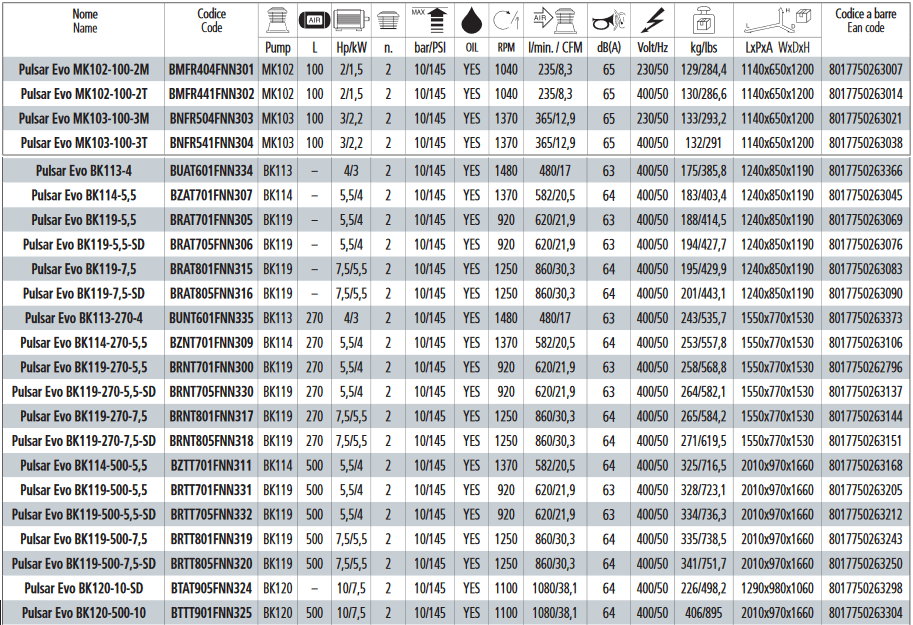
Task: Click the "Codice a barre Ean code" header
Action: (865, 20)
